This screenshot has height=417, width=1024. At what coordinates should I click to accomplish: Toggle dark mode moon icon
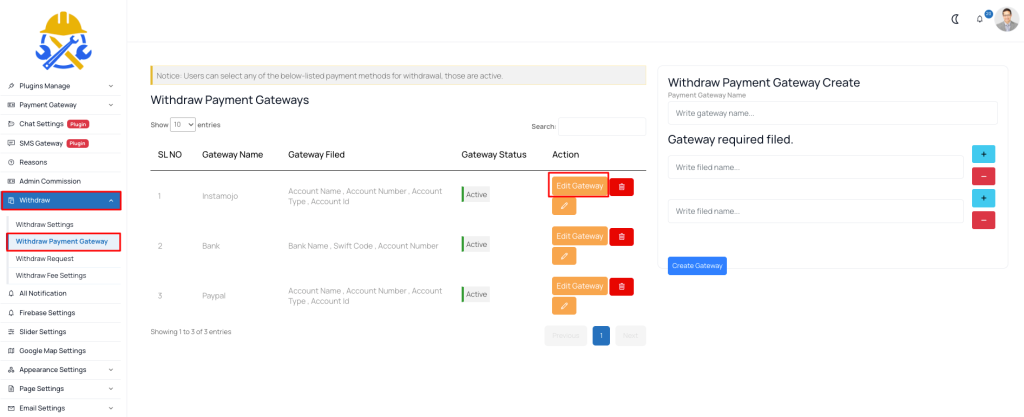(955, 20)
